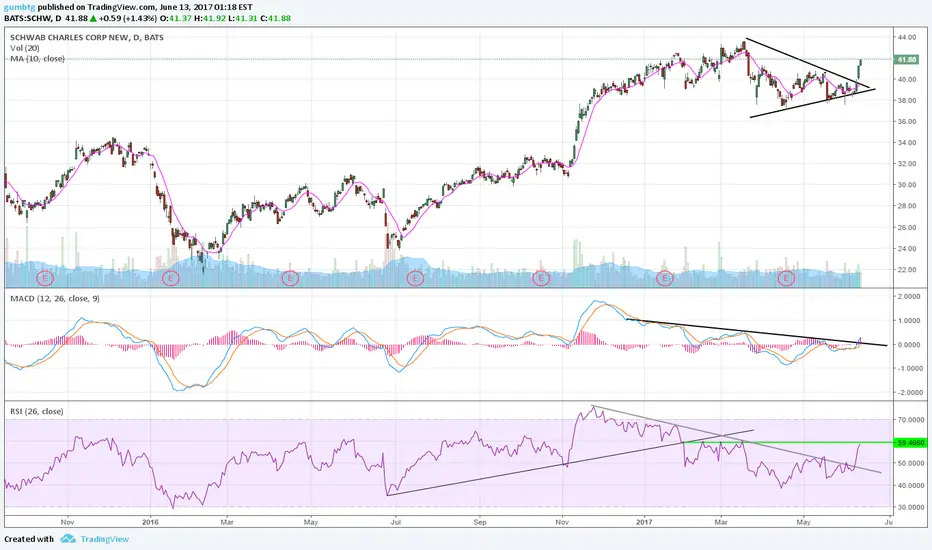Open the gumbtg author profile link
The width and height of the screenshot is (932, 550).
(19, 8)
